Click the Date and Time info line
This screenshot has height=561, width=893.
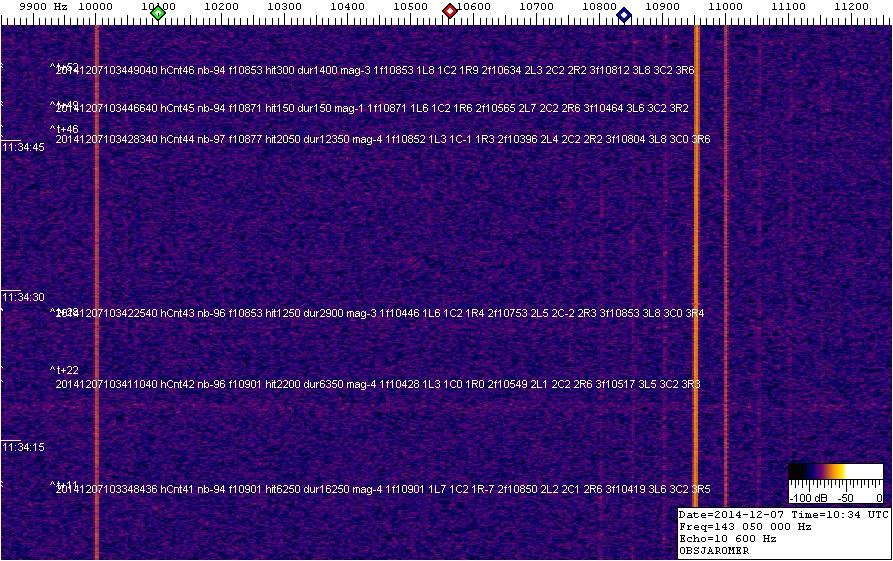pos(783,513)
